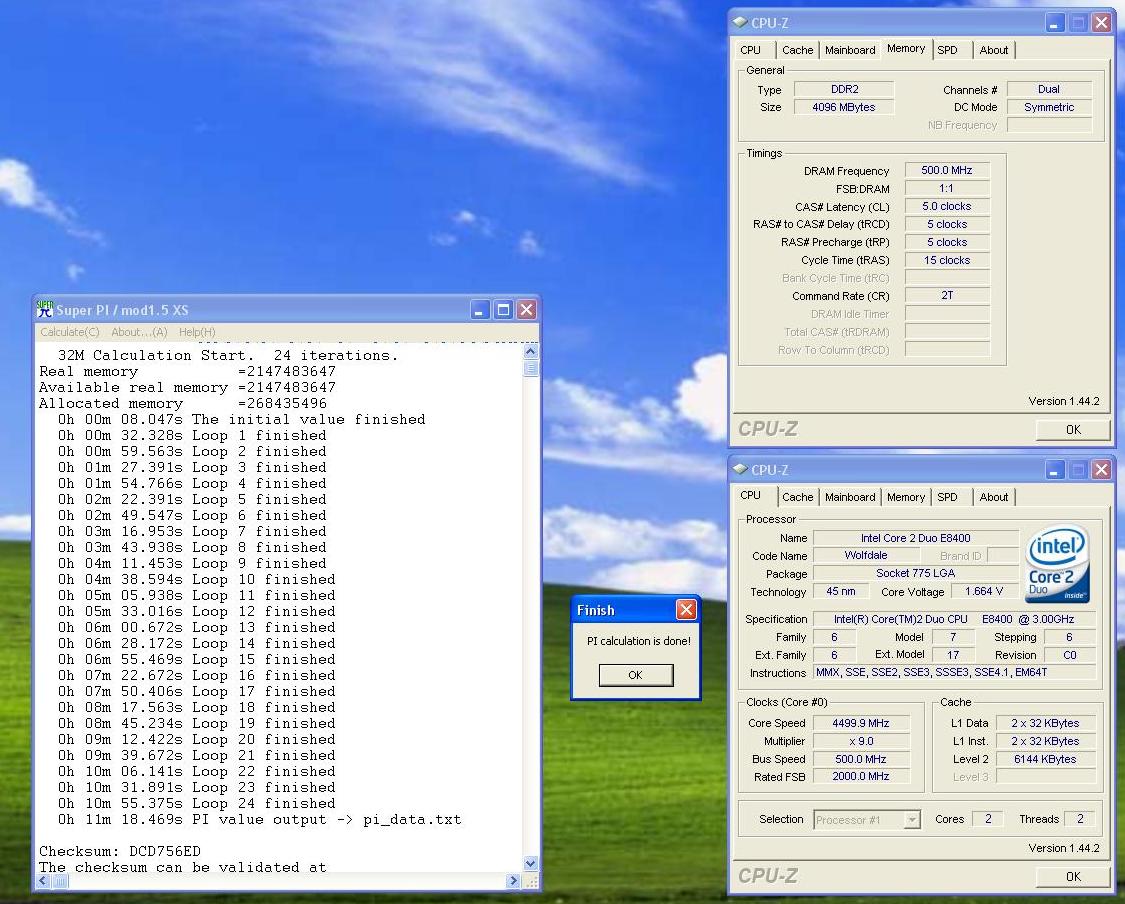This screenshot has width=1125, height=904.
Task: Click Level 2 cache value 6144 KBytes
Action: coord(1045,759)
